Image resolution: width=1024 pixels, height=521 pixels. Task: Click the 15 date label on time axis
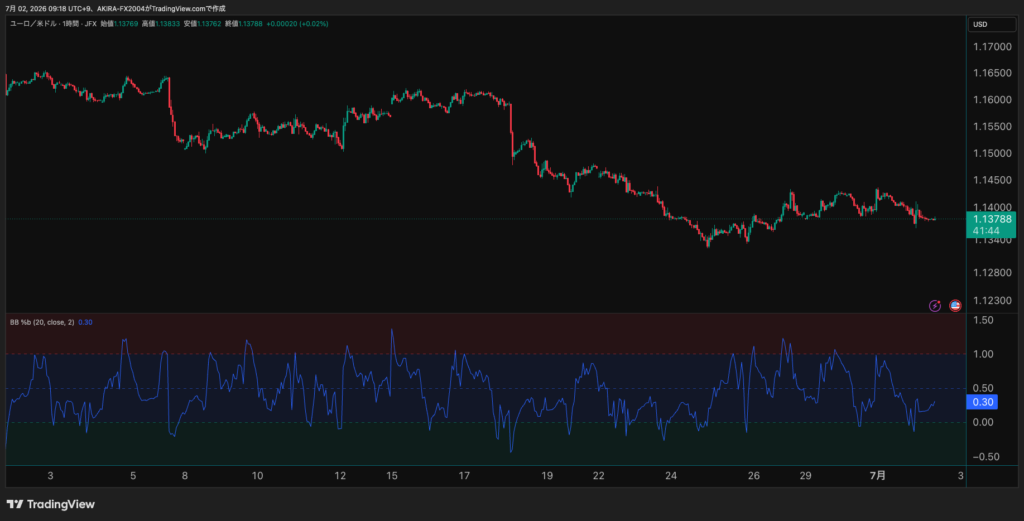point(392,476)
